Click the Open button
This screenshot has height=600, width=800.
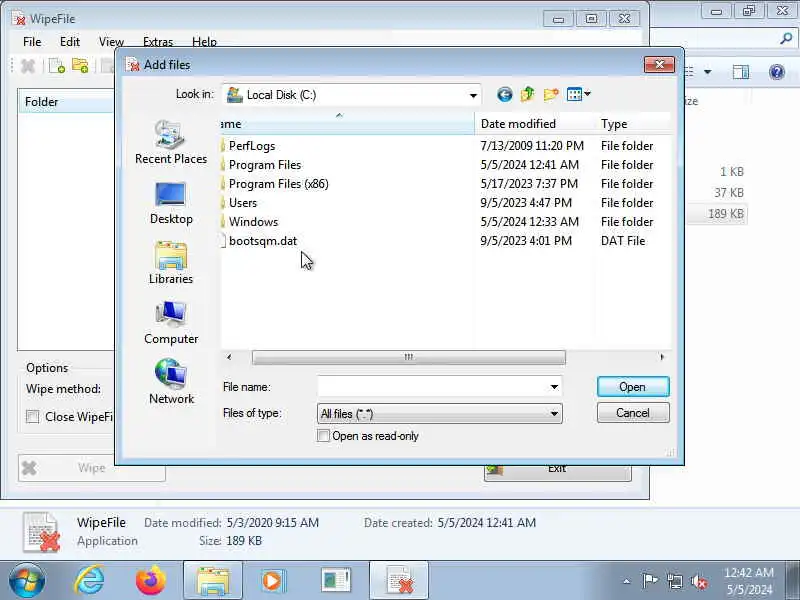tap(633, 387)
